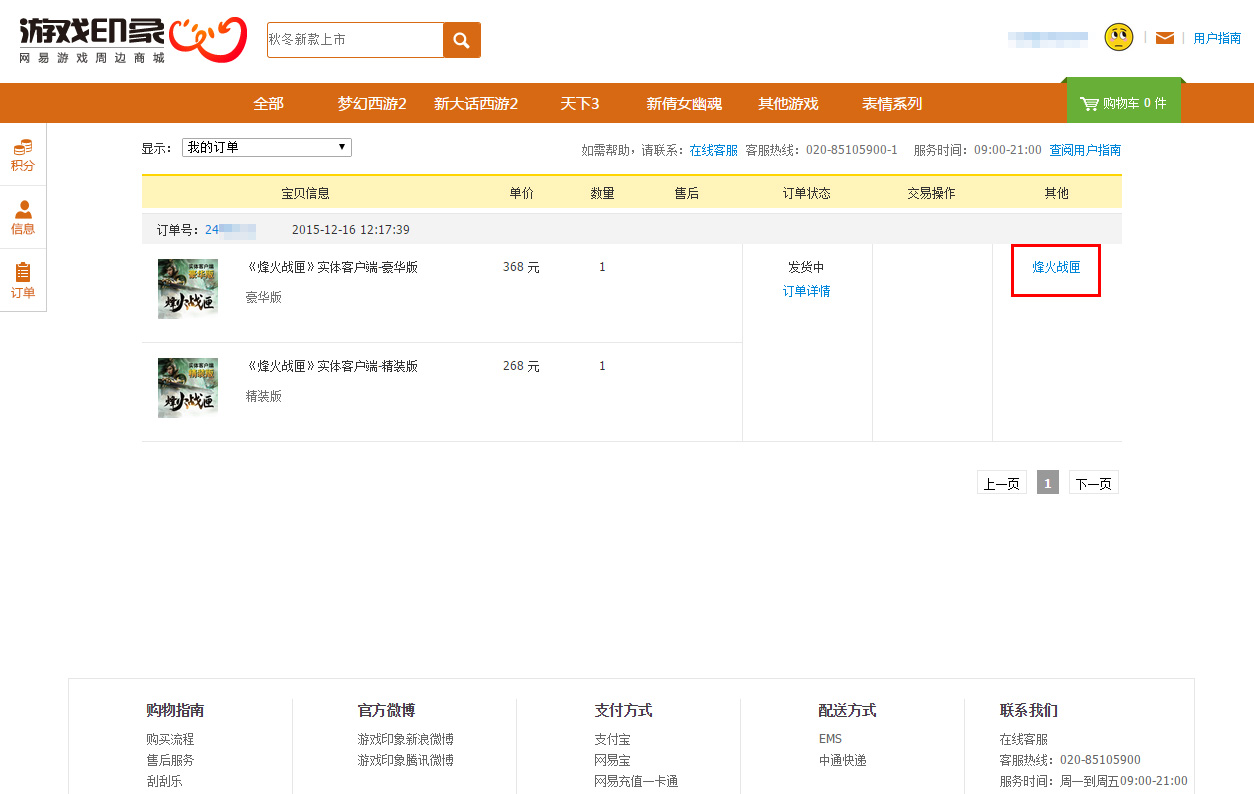
Task: Open the 游戏印象腾讯微博 footer link
Action: 406,760
